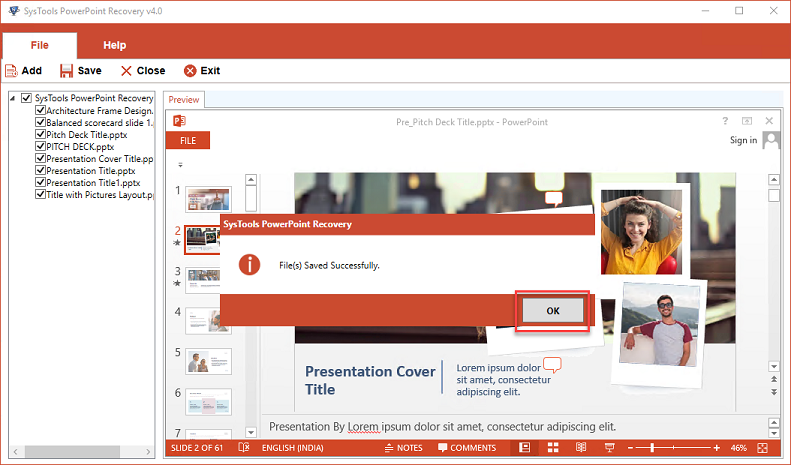
Task: Click OK in the saved successfully dialog
Action: pyautogui.click(x=553, y=311)
